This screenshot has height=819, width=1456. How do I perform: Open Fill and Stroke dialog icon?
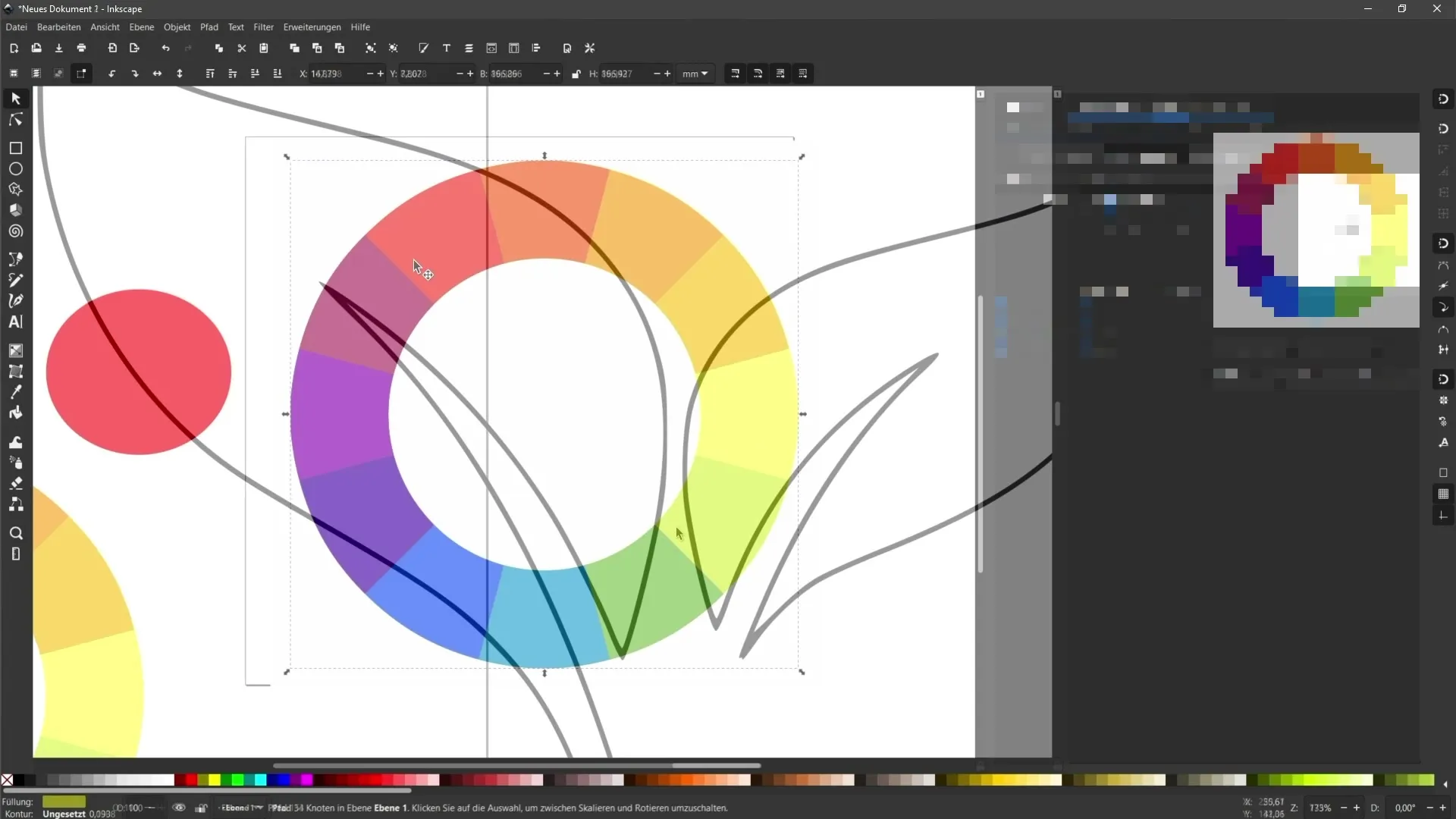coord(424,49)
